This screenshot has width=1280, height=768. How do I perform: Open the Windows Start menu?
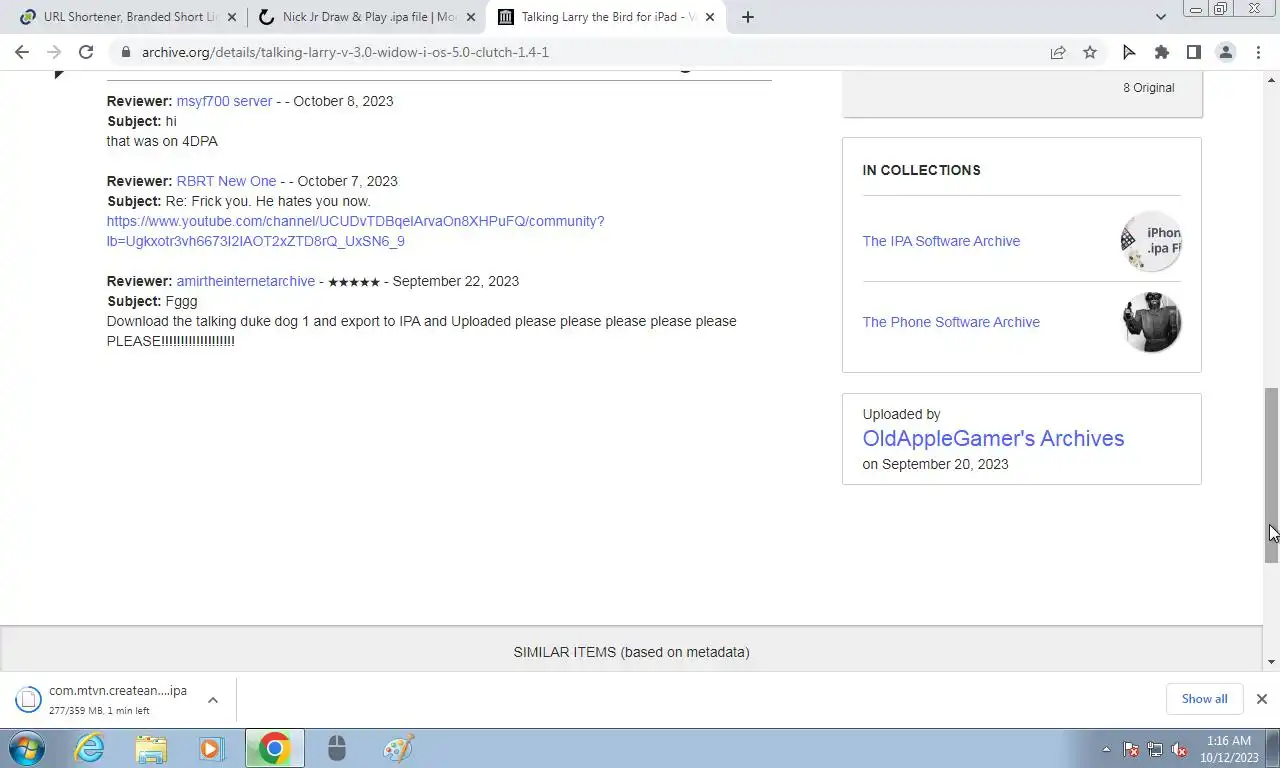27,748
